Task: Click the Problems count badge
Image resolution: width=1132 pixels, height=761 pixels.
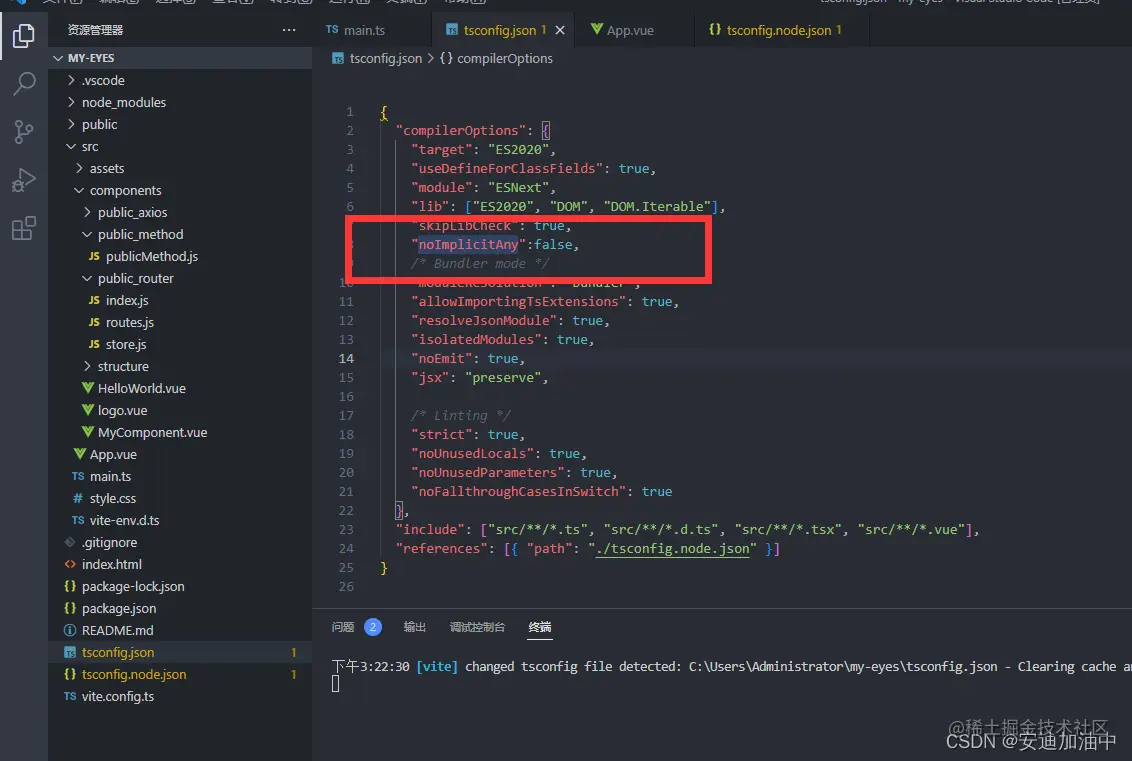Action: (371, 627)
